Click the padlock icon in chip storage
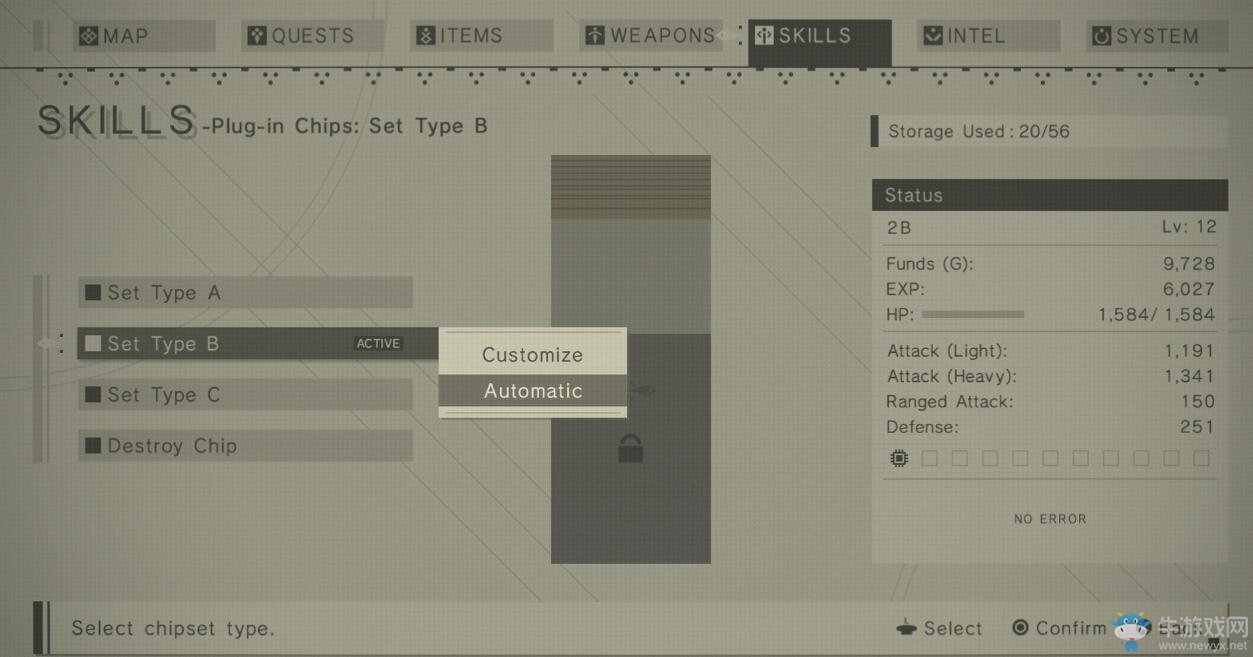Viewport: 1253px width, 657px height. tap(630, 448)
